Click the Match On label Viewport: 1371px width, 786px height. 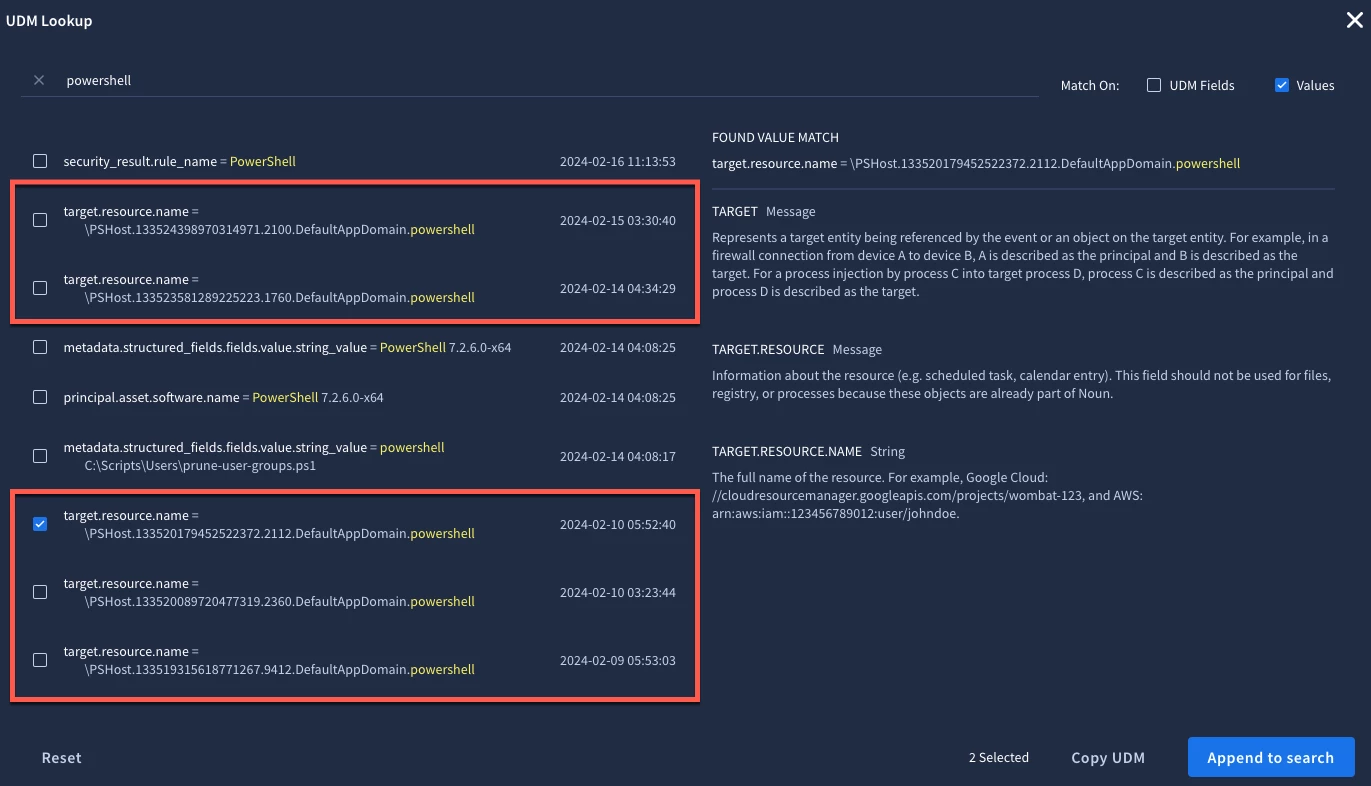pos(1090,86)
